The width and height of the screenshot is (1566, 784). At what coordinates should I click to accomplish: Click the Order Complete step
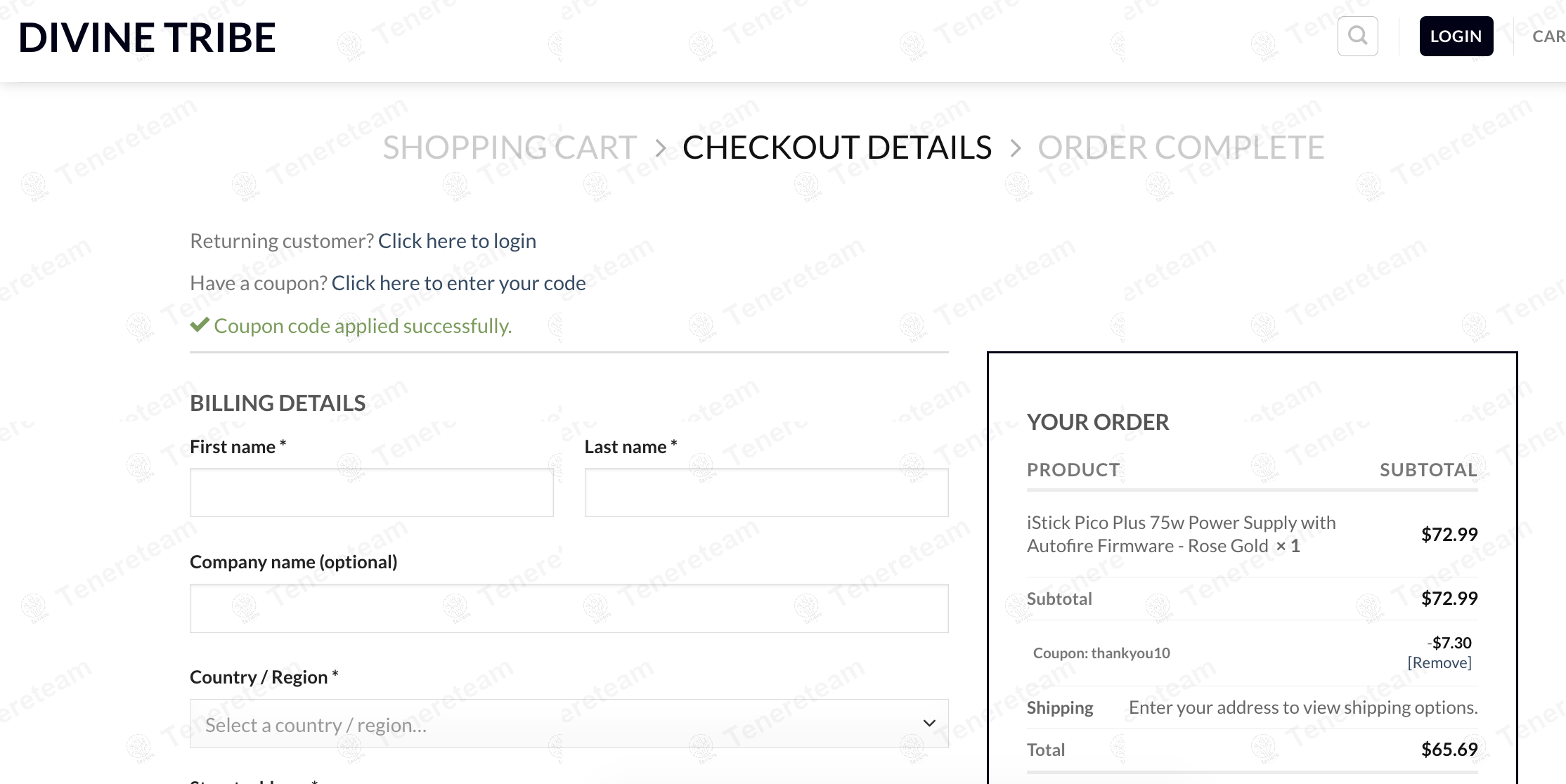(1181, 148)
